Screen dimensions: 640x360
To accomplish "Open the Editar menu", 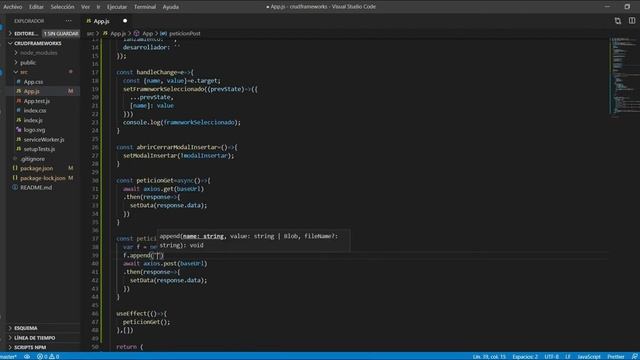I will coord(36,7).
